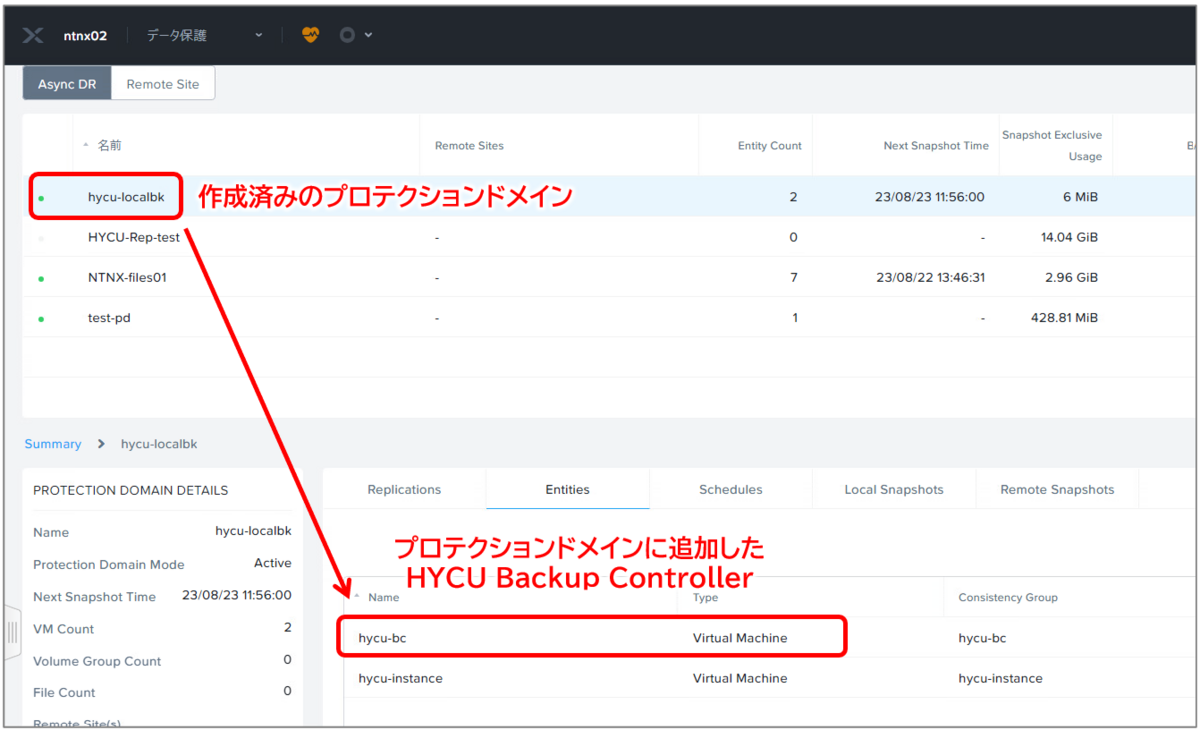
Task: Switch to the Async DR tab
Action: click(67, 84)
